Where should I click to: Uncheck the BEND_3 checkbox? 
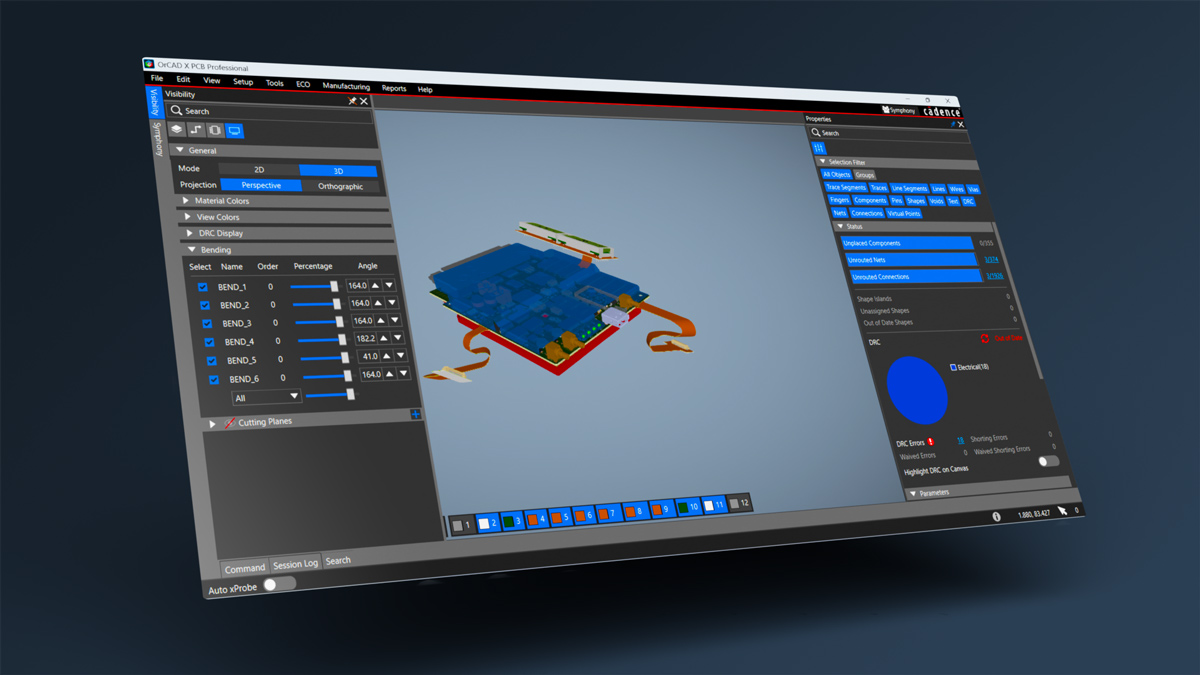(207, 323)
